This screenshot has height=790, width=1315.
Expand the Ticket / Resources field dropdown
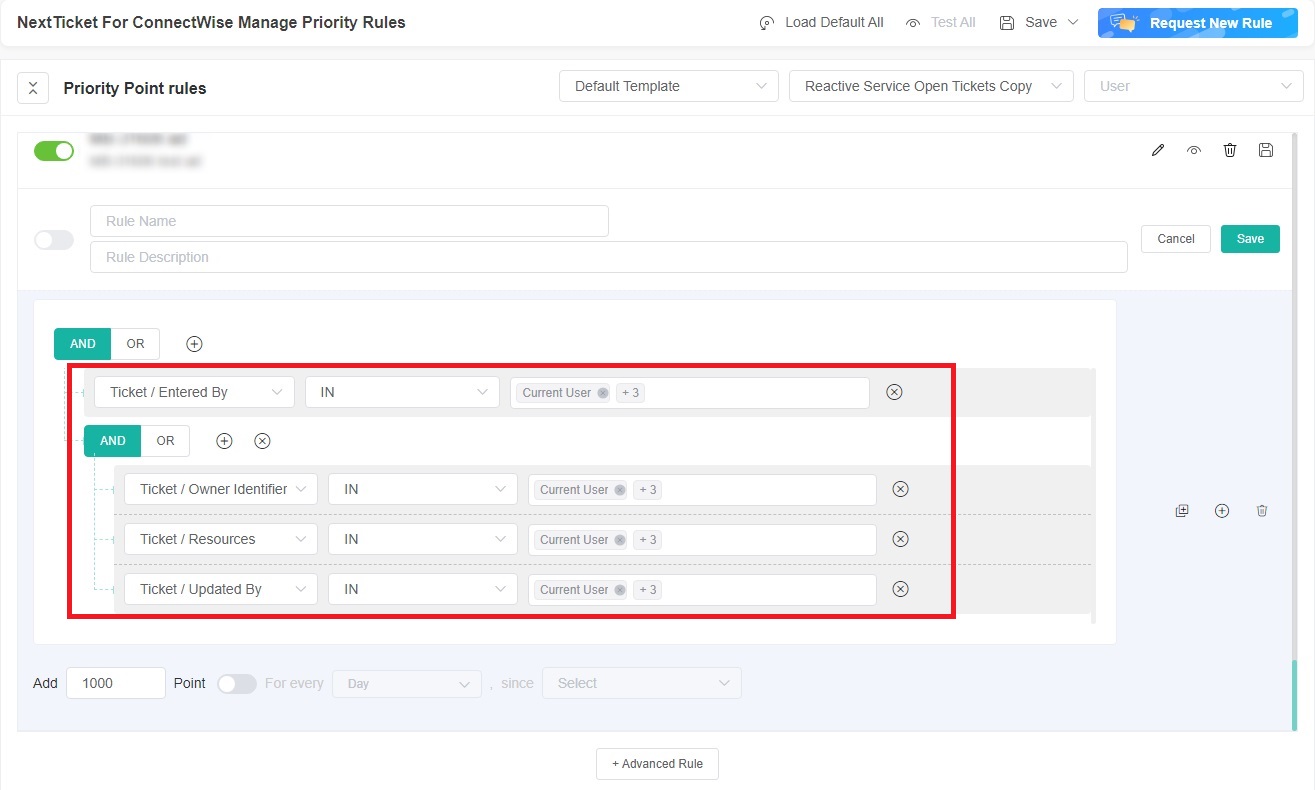click(x=220, y=539)
